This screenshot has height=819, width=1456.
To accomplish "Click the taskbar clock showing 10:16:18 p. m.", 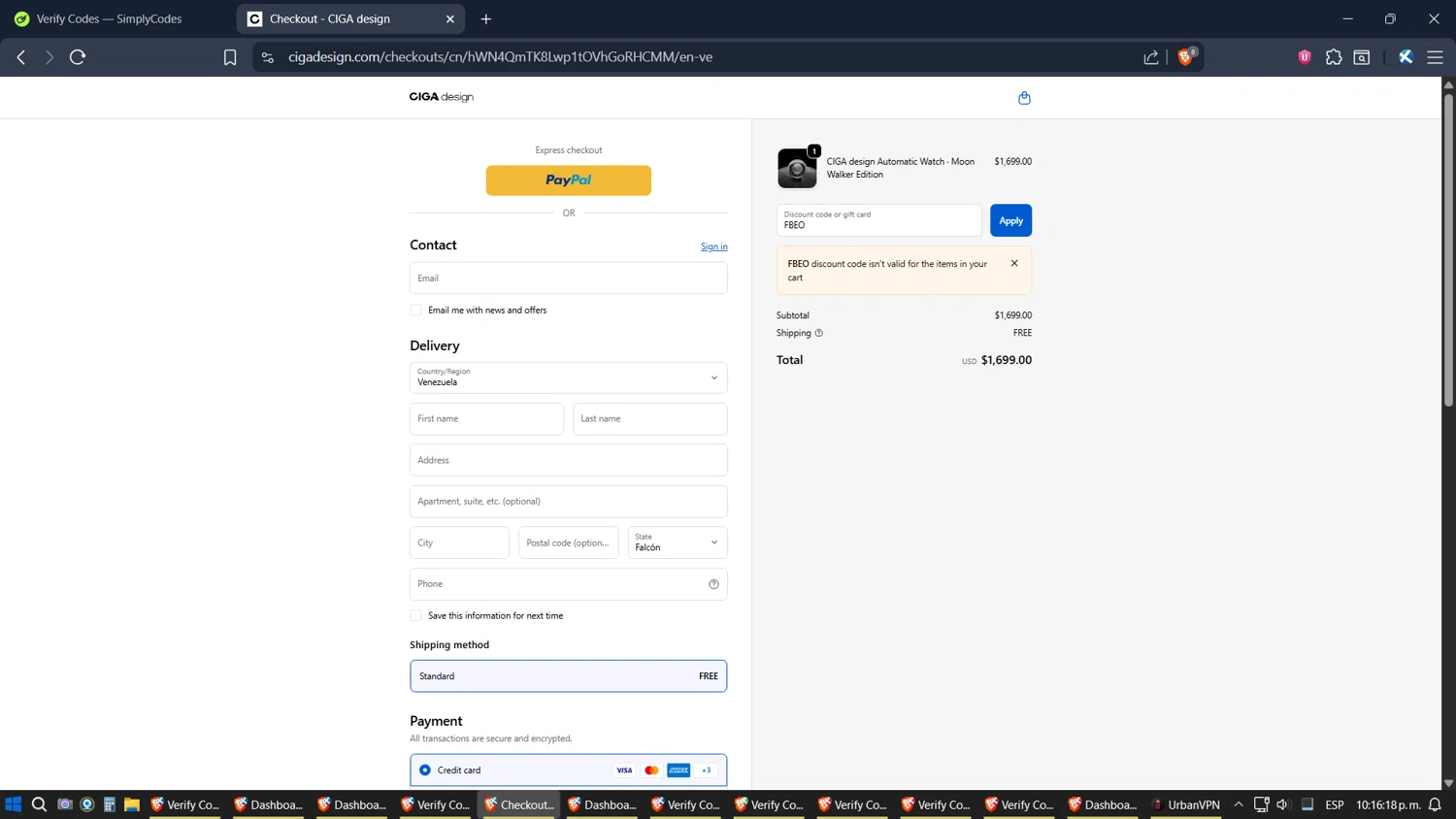I will point(1388,804).
